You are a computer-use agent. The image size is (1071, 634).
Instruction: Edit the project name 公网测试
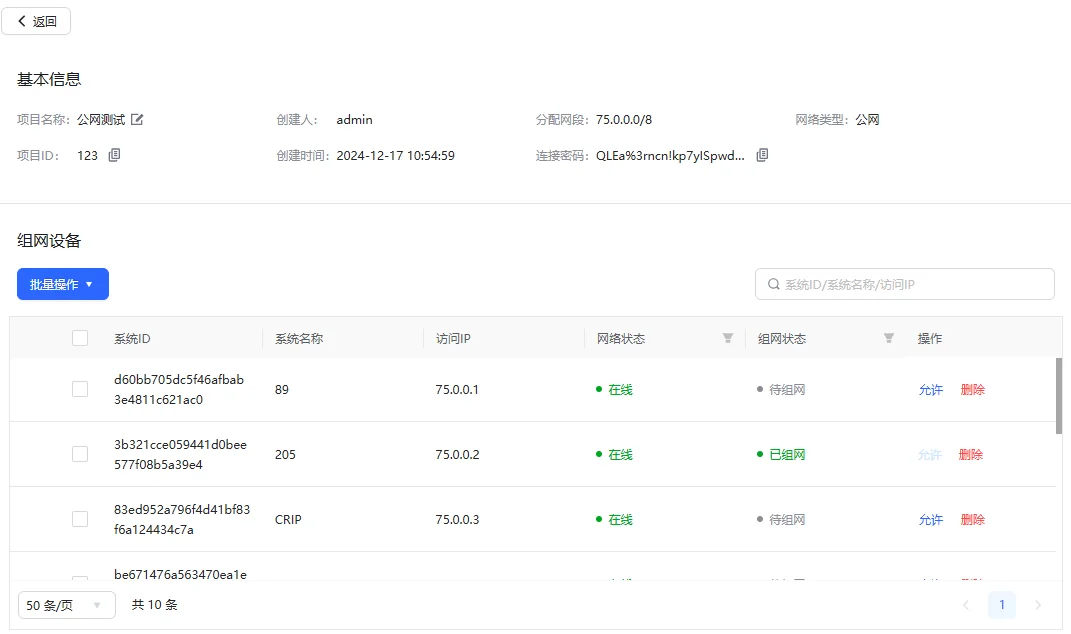[x=137, y=120]
